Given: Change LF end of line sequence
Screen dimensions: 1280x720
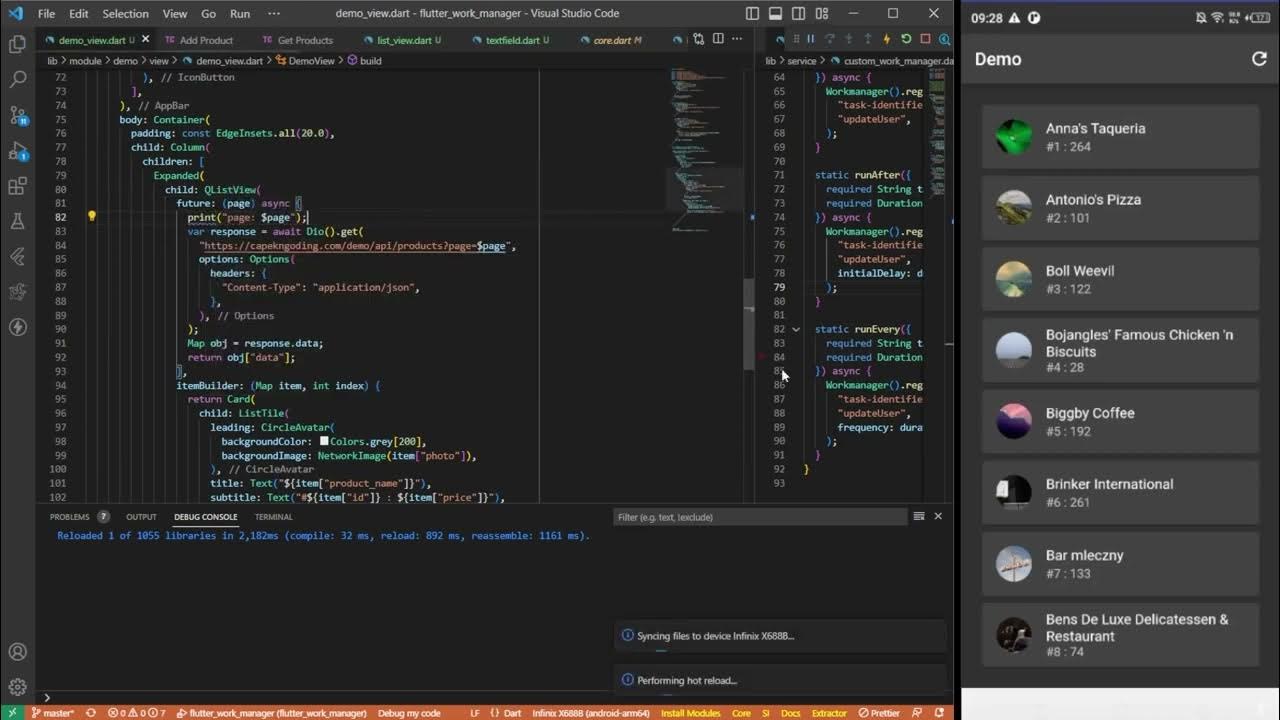Looking at the screenshot, I should pyautogui.click(x=475, y=713).
